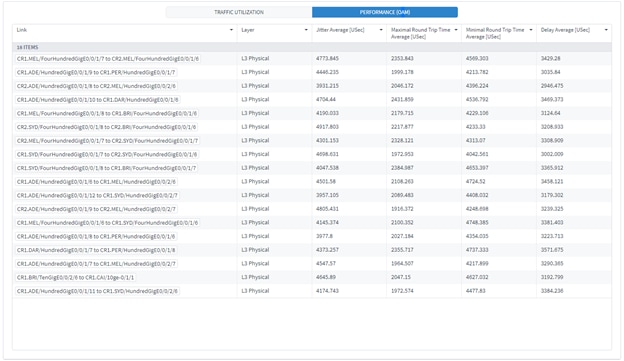Image resolution: width=624 pixels, height=361 pixels.
Task: Click minimal round trip value 4724.52
Action: (476, 181)
